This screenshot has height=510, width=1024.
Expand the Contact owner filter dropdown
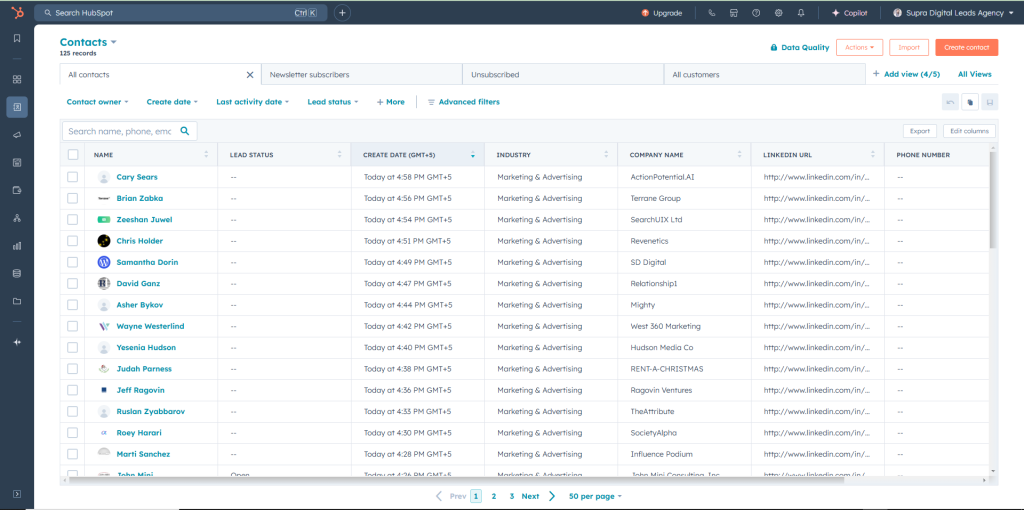pyautogui.click(x=97, y=102)
